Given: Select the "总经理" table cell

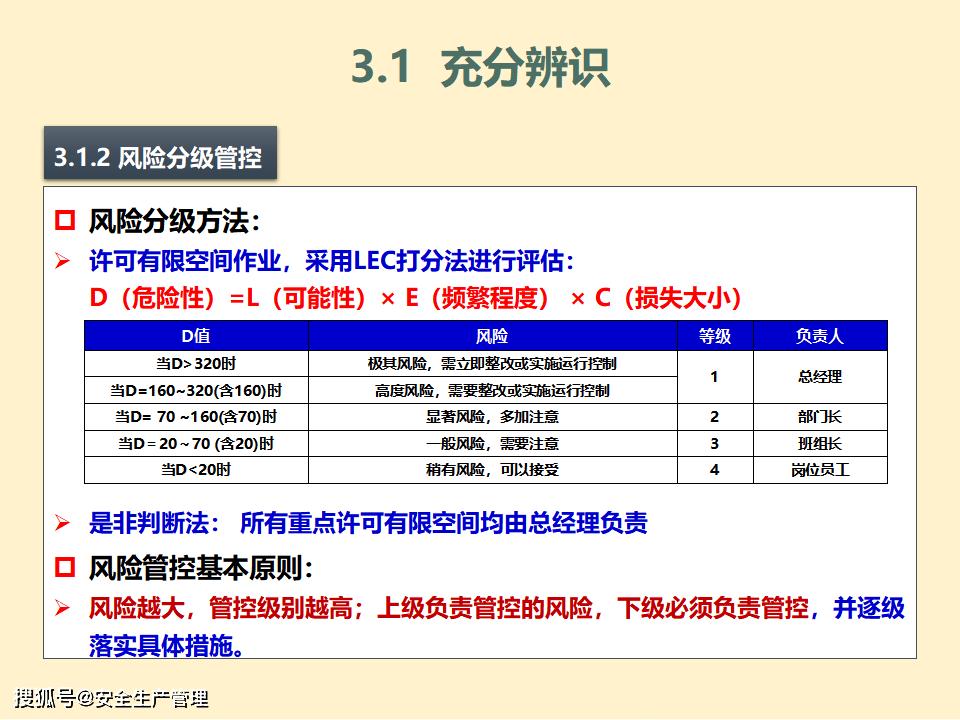Looking at the screenshot, I should coord(820,377).
